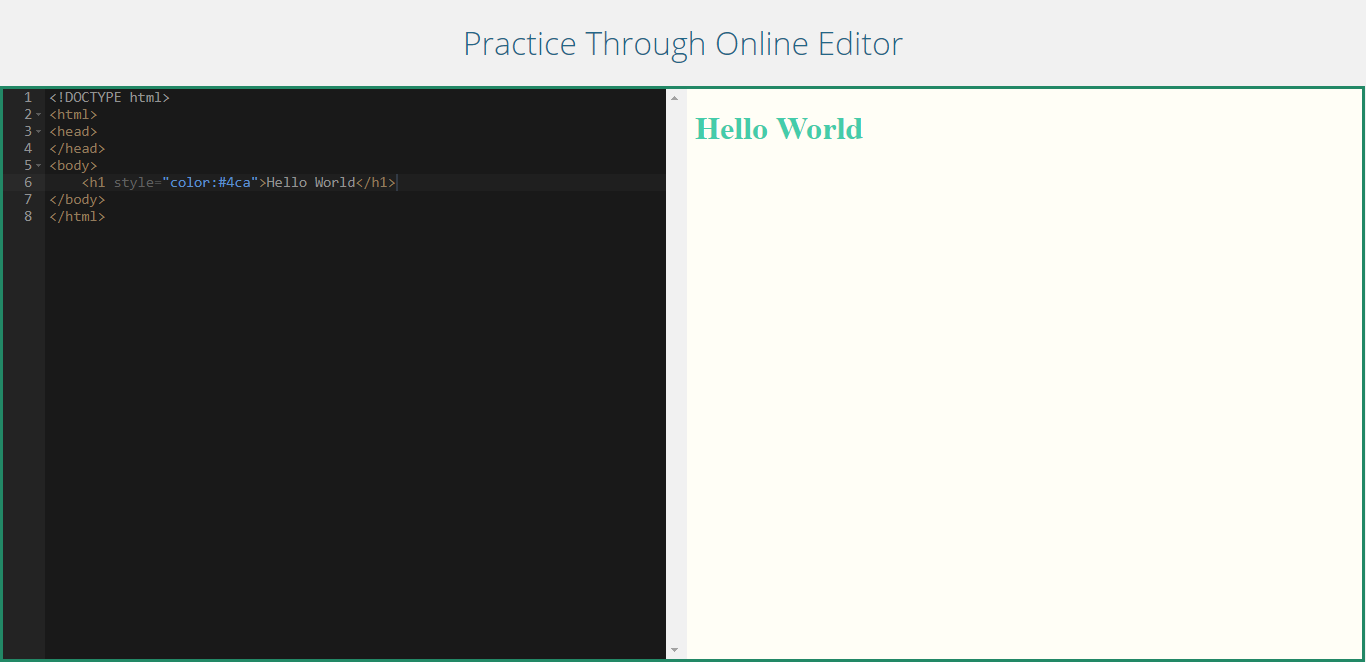Collapse the <html> element code fold

tap(38, 114)
